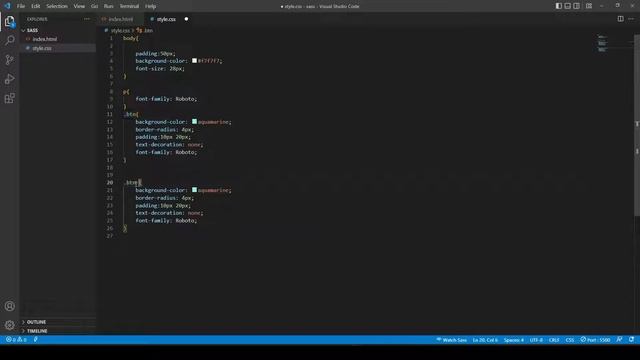Click the VS Code logo icon

(7, 6)
